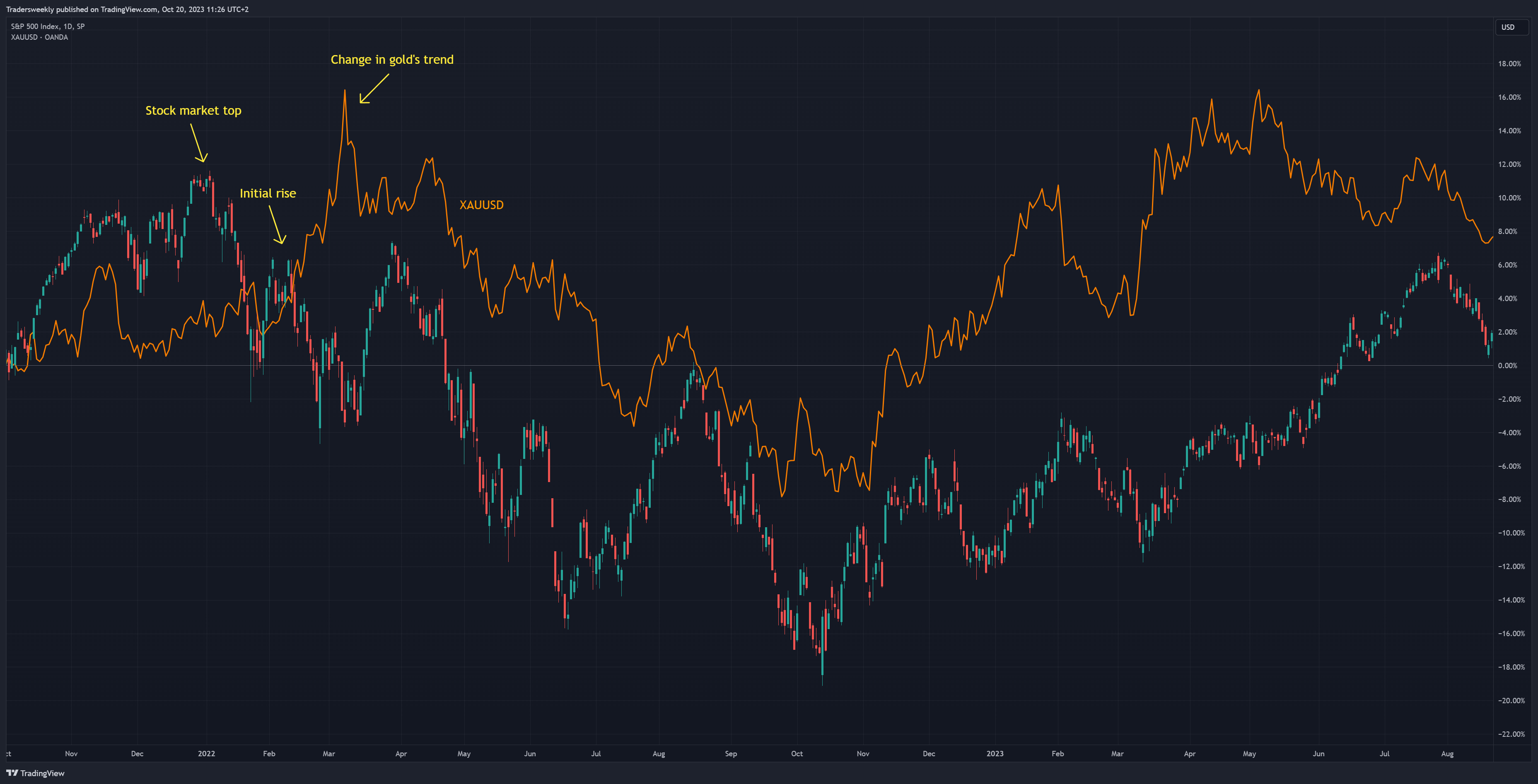Viewport: 1538px width, 784px height.
Task: Click the S&P 500 Index, 1D, SP title
Action: tap(48, 26)
